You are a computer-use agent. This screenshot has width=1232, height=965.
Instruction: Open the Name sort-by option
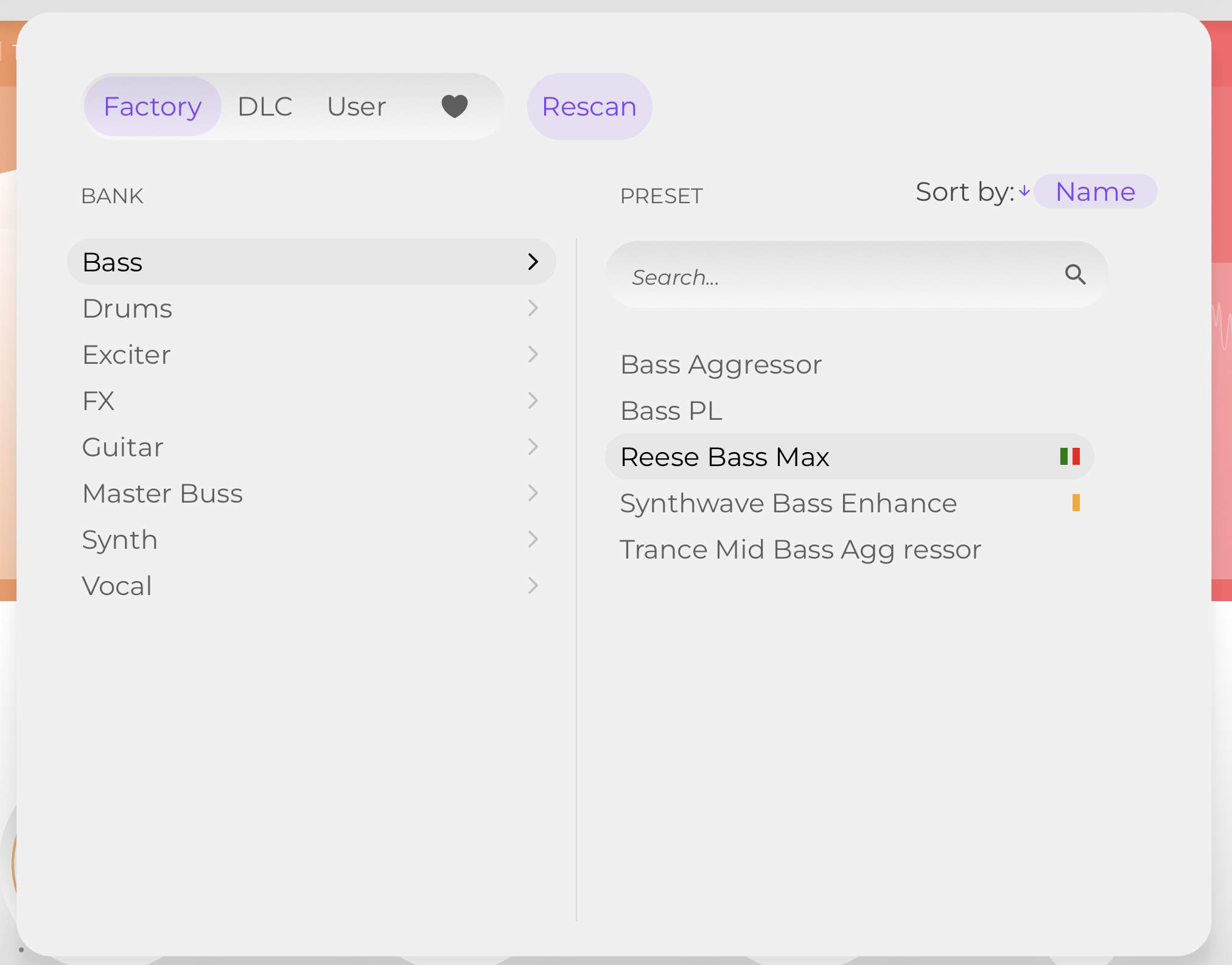pyautogui.click(x=1095, y=191)
